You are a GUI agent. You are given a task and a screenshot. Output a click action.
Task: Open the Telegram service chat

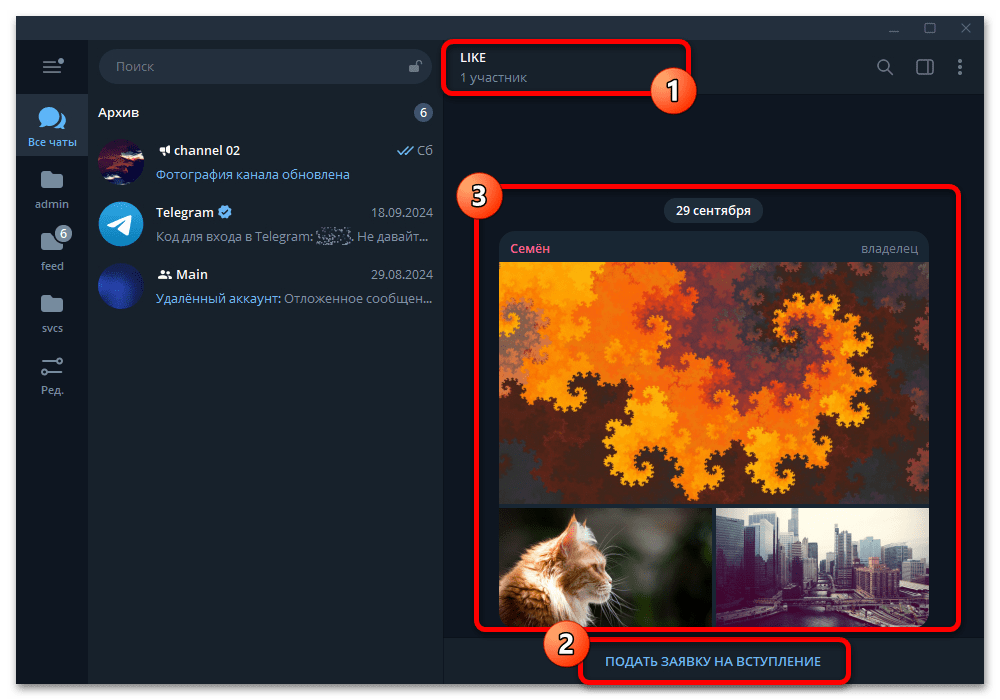(265, 224)
